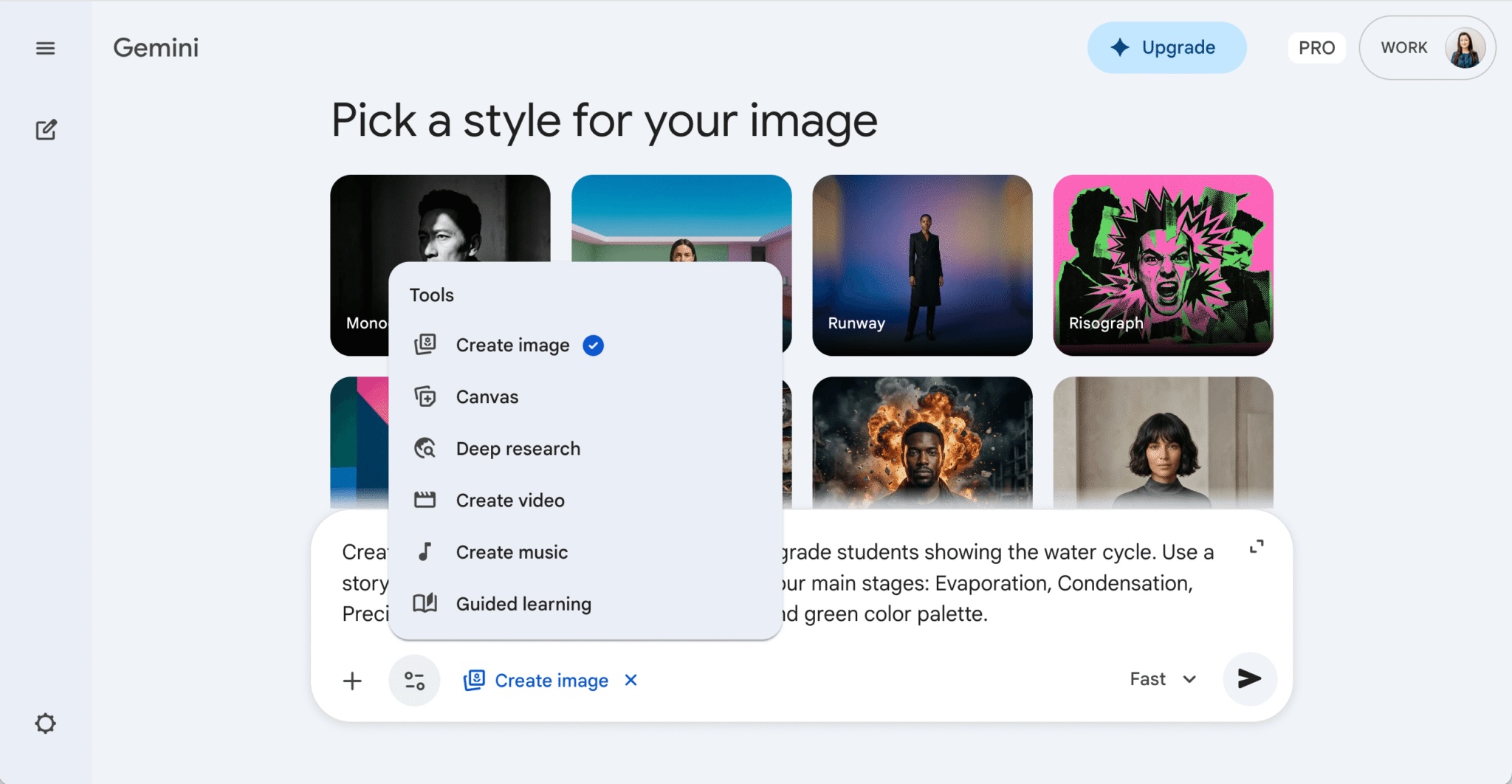The image size is (1512, 784).
Task: Click the plus attach files icon
Action: (x=352, y=681)
